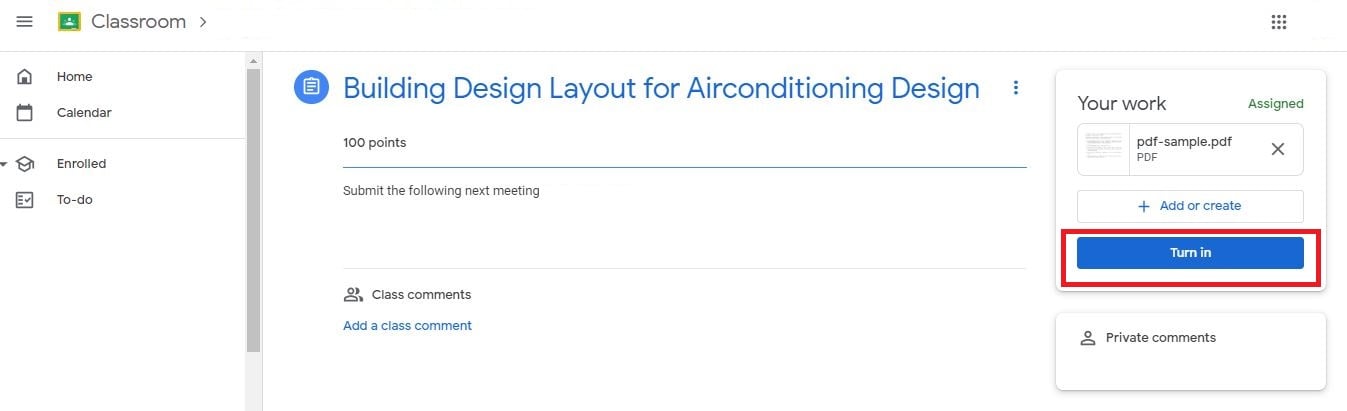Click the Calendar icon in sidebar
Viewport: 1347px width, 411px height.
pyautogui.click(x=25, y=113)
